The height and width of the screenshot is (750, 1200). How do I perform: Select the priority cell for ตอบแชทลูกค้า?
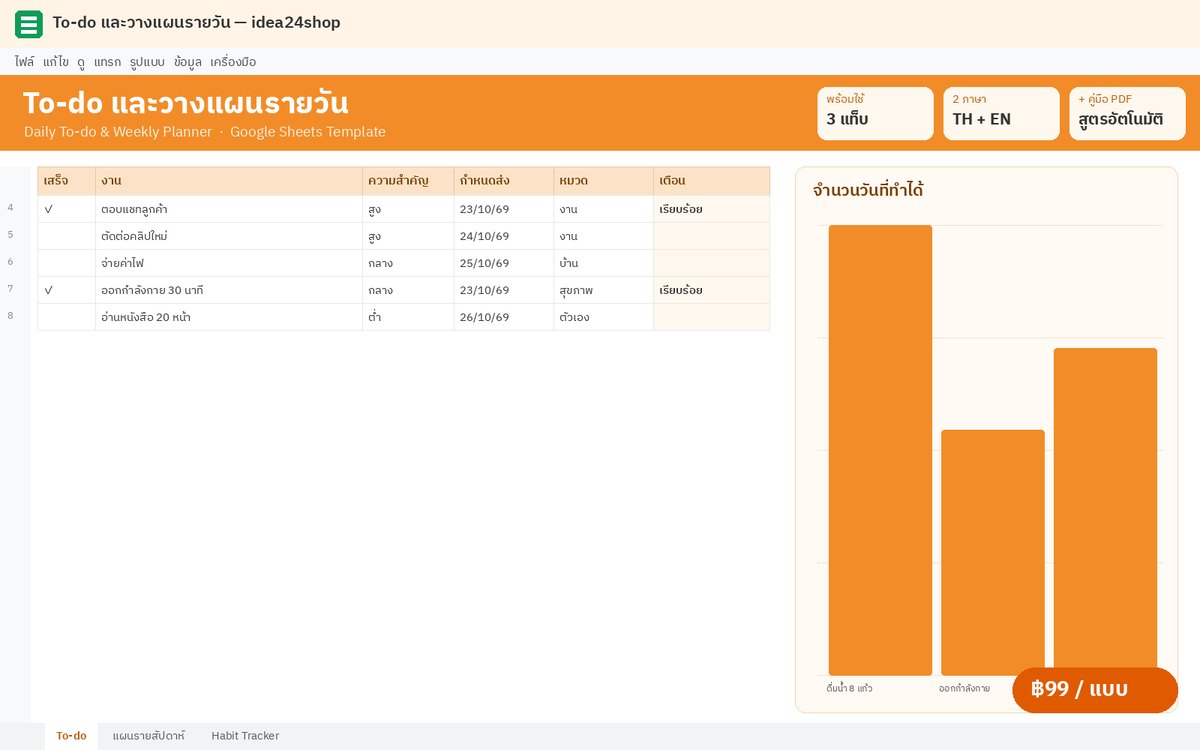tap(408, 209)
